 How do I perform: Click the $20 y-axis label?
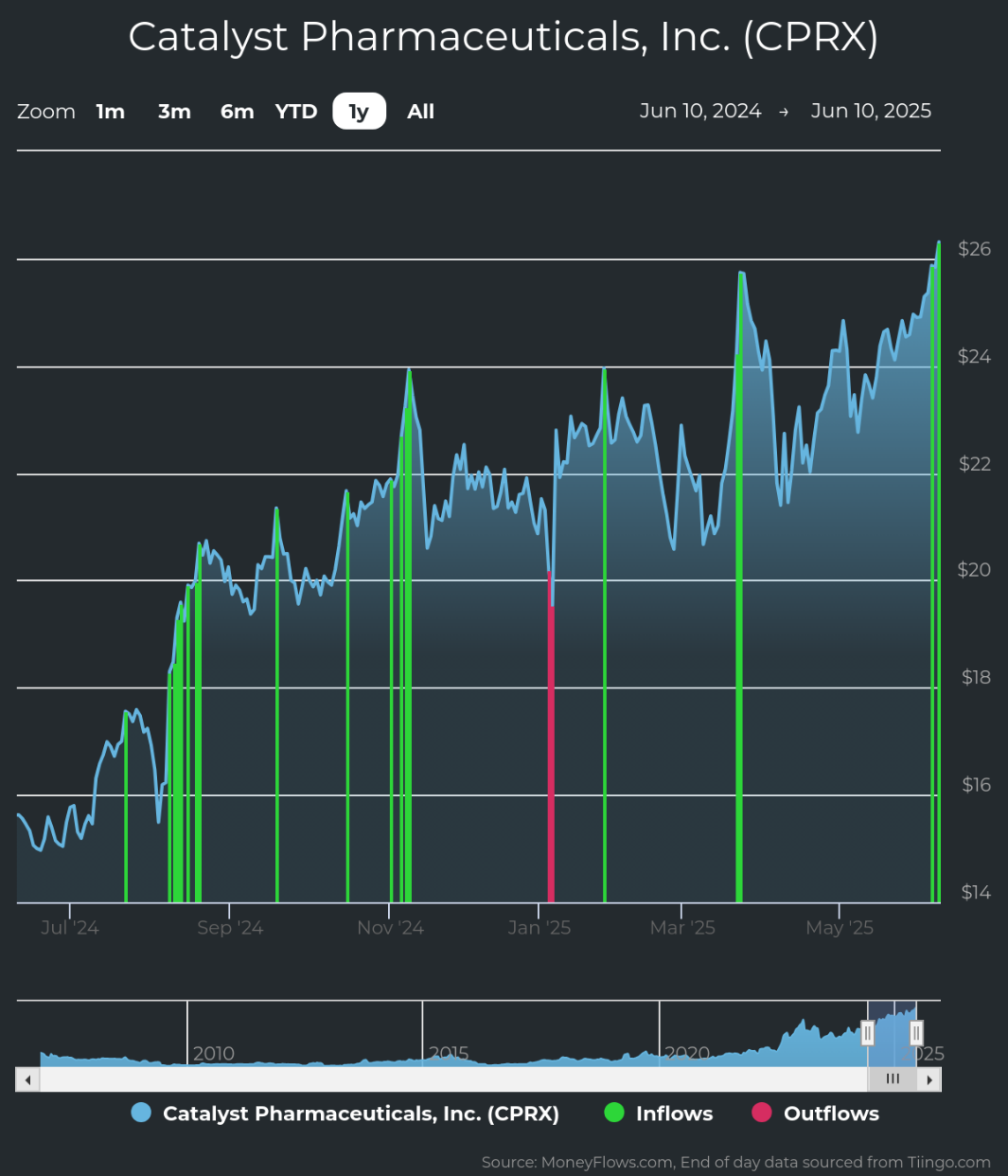coord(974,570)
